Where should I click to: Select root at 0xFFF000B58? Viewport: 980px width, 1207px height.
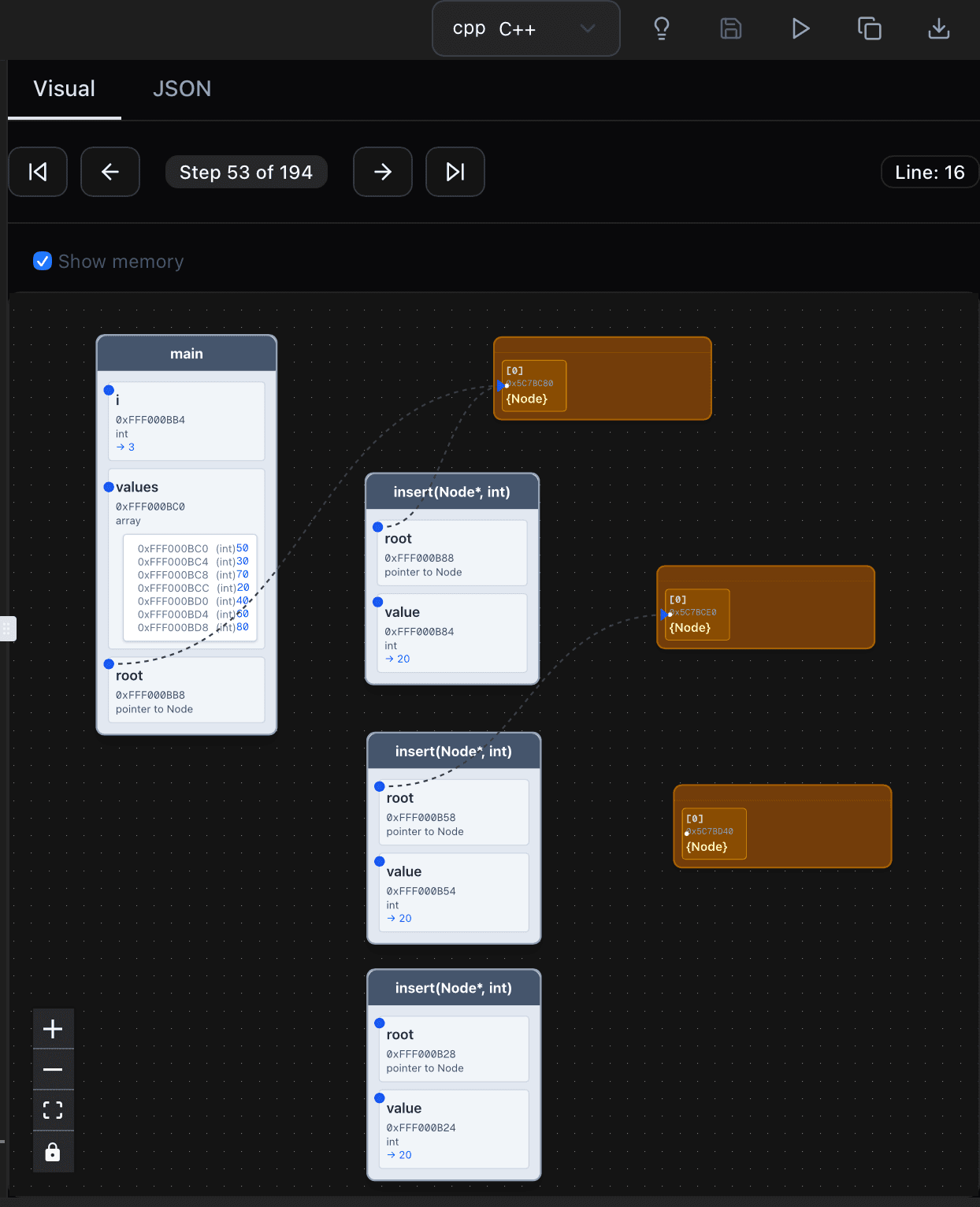[454, 812]
